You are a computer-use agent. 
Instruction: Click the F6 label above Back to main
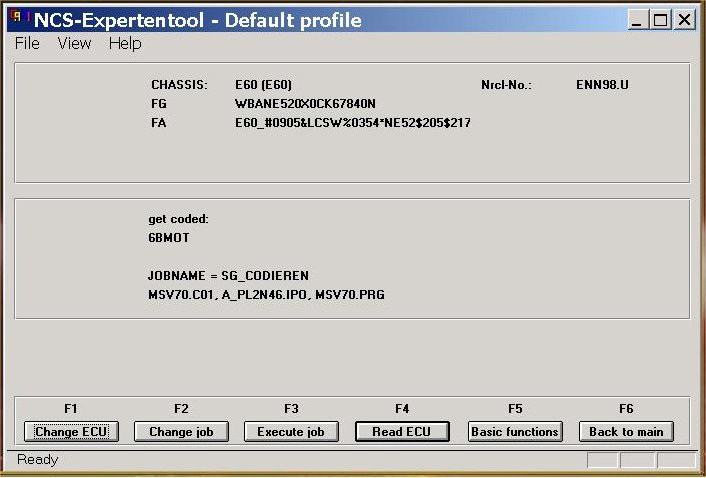(x=626, y=409)
